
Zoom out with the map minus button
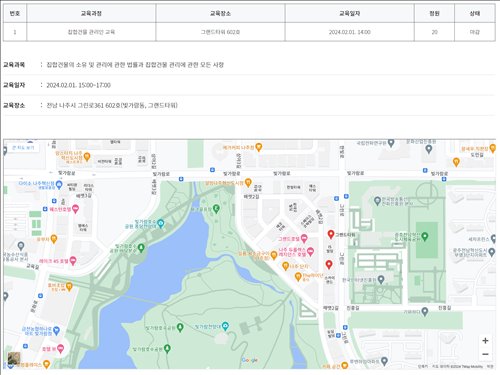[485, 354]
